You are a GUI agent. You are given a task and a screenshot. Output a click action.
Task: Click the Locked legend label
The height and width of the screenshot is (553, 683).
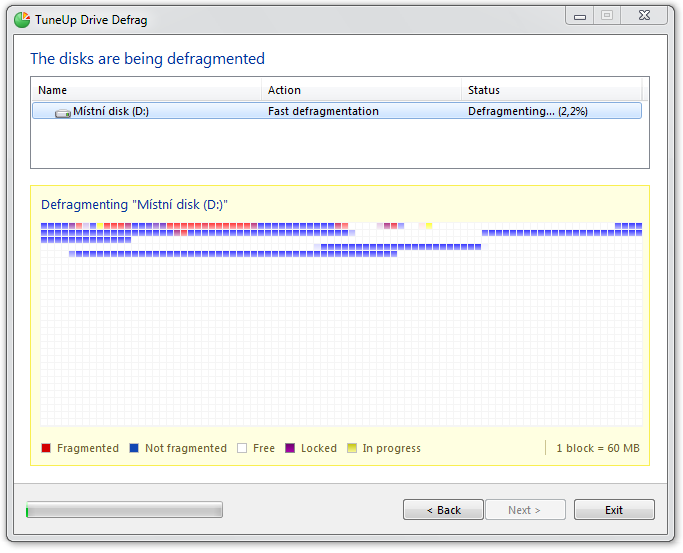click(x=319, y=448)
